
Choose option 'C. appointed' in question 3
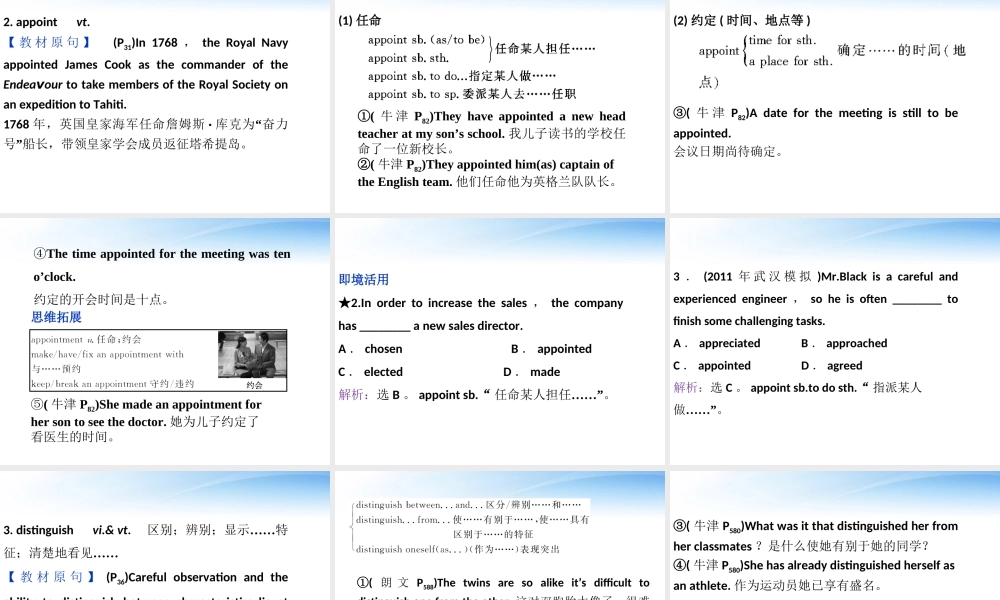(712, 365)
